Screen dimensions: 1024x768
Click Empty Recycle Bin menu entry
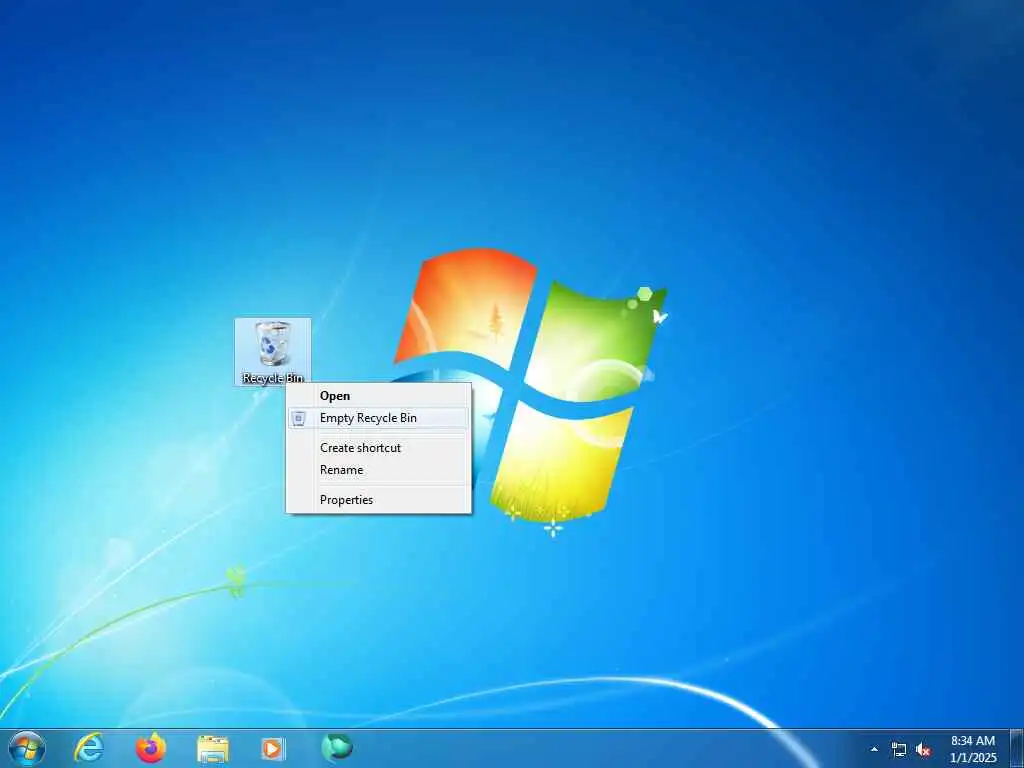coord(378,418)
